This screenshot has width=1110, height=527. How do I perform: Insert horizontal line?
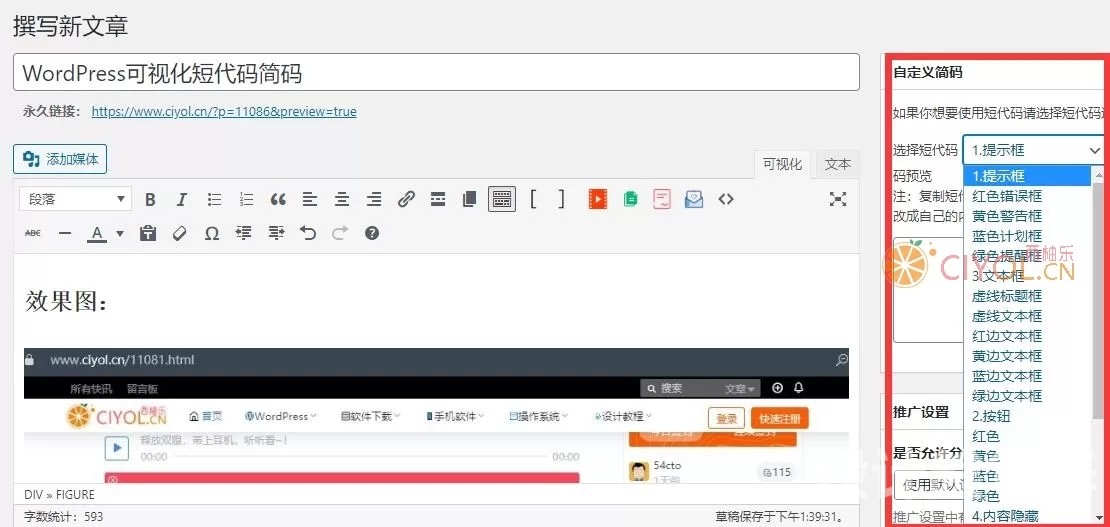coord(65,233)
